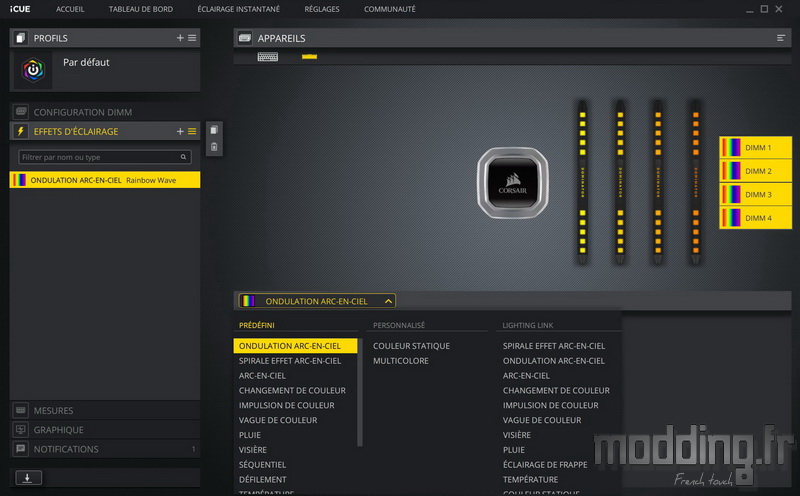Screen dimensions: 800x496
Task: Collapse the Ondulation arc-en-ciel effect dropdown
Action: click(x=388, y=301)
